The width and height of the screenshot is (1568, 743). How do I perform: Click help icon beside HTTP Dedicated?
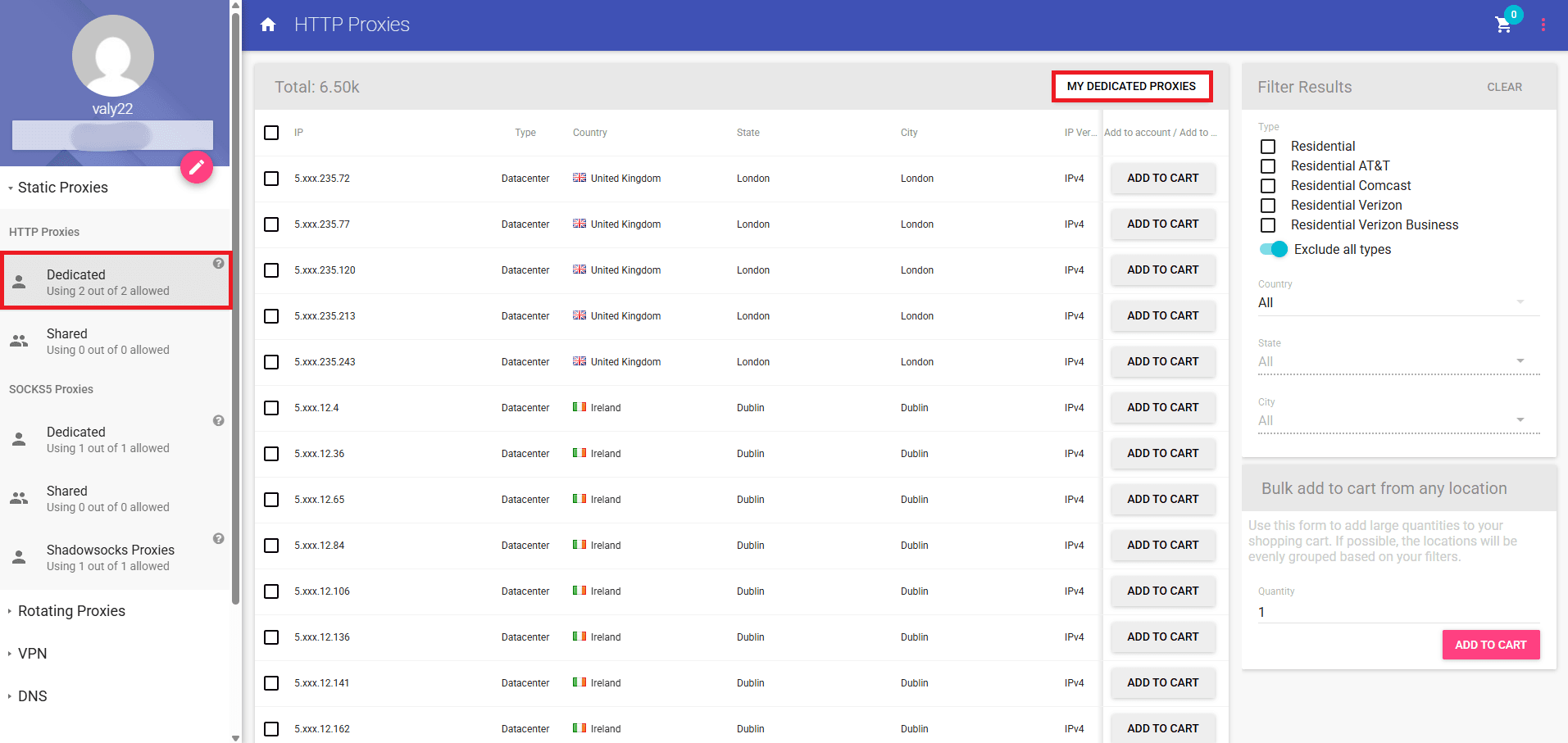219,264
